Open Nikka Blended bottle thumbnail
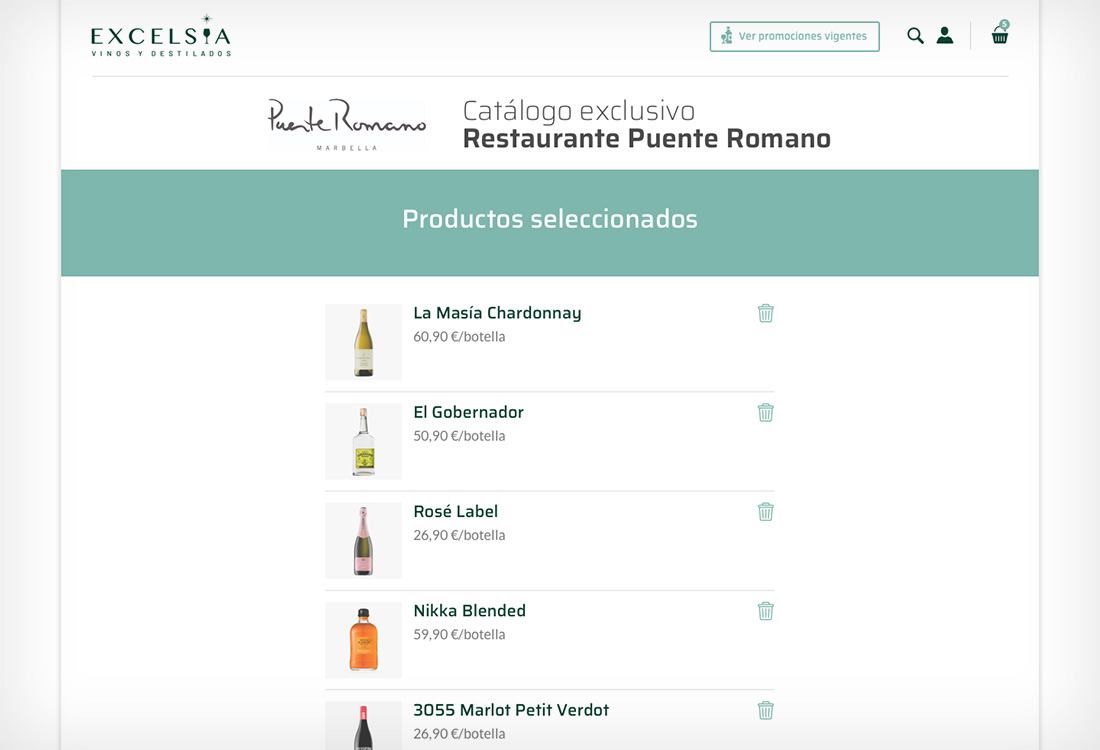The width and height of the screenshot is (1100, 750). (x=363, y=639)
